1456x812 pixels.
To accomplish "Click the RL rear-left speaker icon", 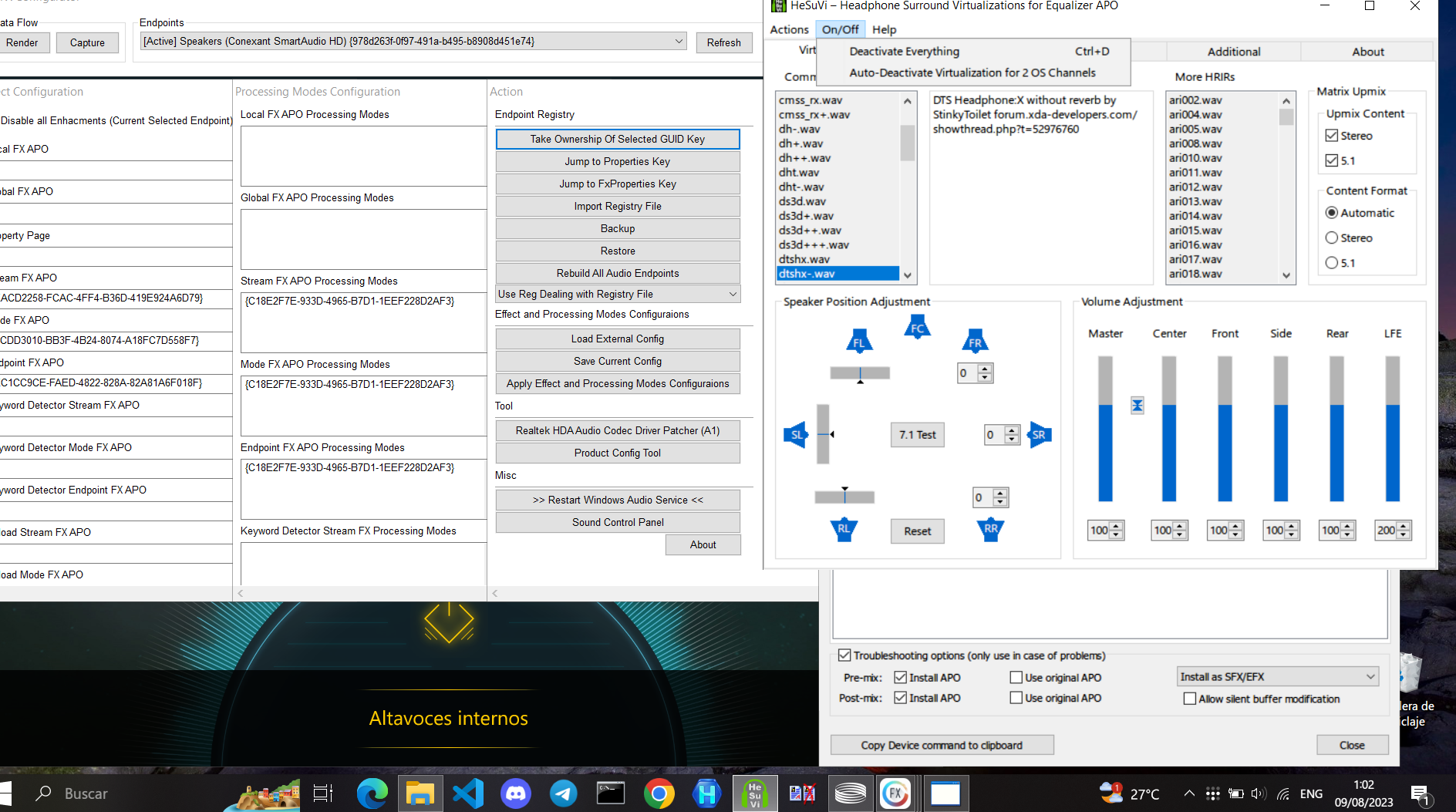I will point(844,529).
